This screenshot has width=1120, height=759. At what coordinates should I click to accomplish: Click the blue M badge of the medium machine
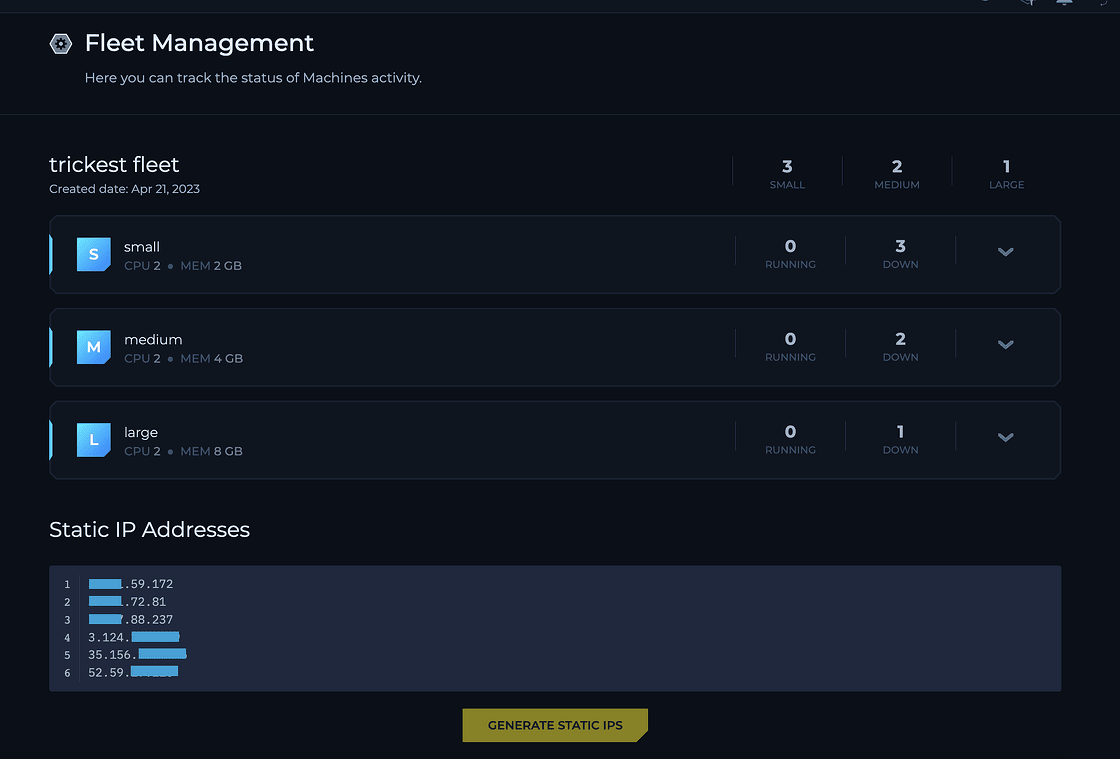[x=94, y=347]
